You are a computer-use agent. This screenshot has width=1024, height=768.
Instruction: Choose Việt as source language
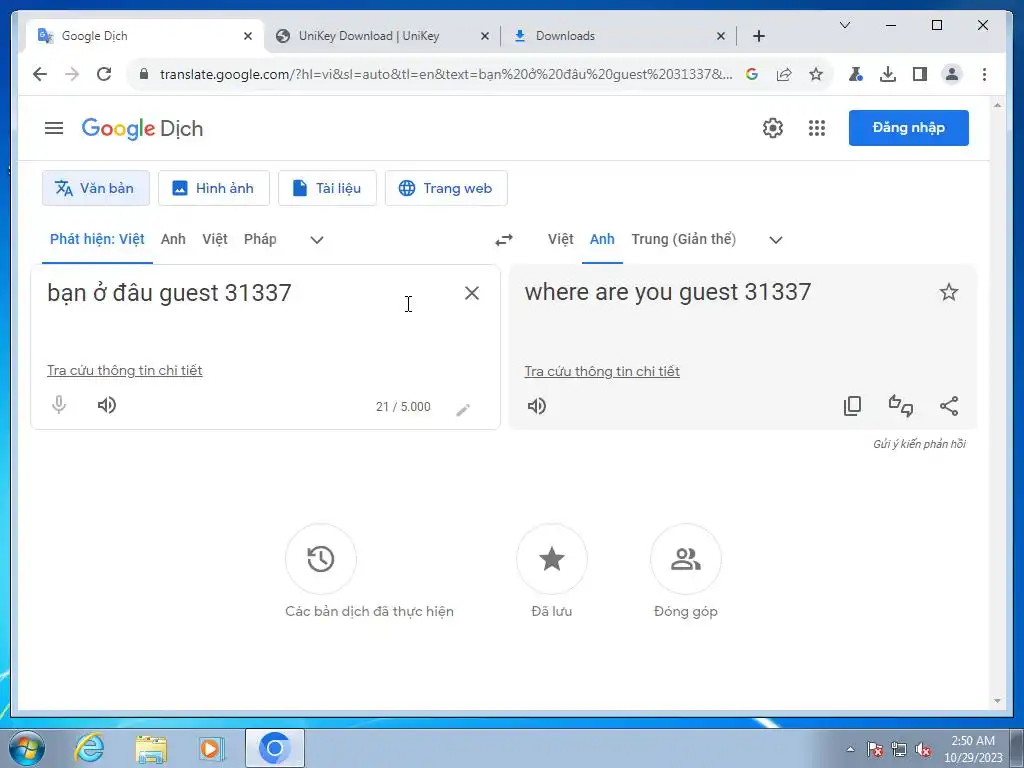click(x=215, y=239)
